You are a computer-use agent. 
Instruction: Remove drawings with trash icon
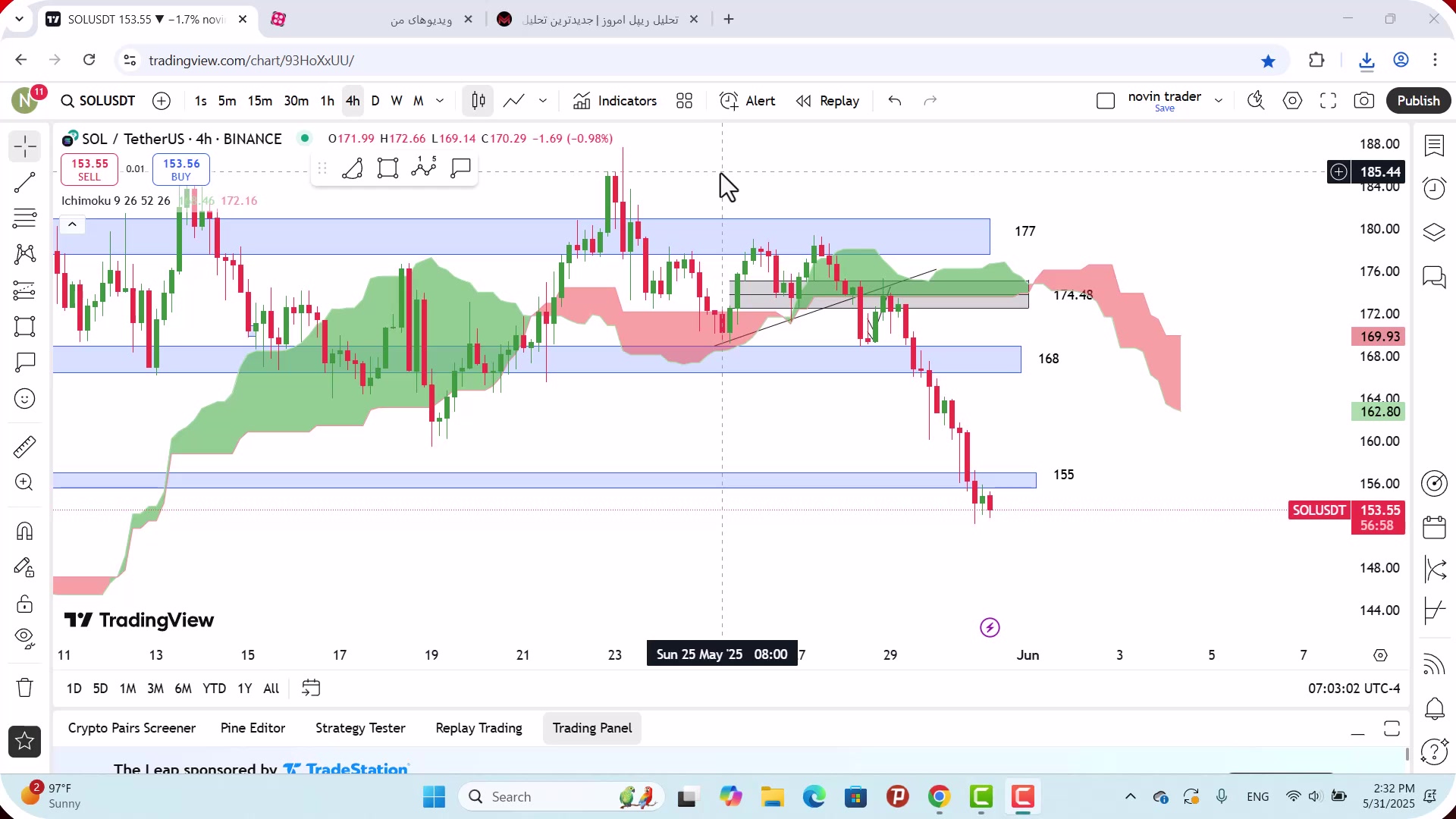tap(25, 687)
